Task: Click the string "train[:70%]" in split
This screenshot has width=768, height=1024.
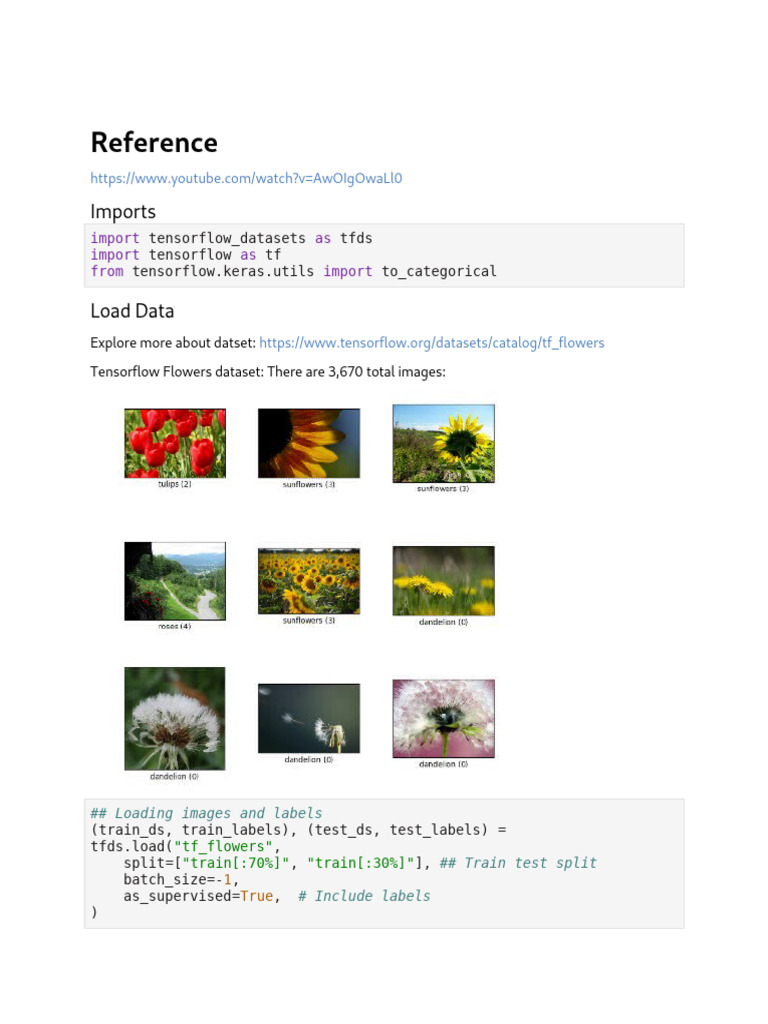Action: pyautogui.click(x=235, y=863)
